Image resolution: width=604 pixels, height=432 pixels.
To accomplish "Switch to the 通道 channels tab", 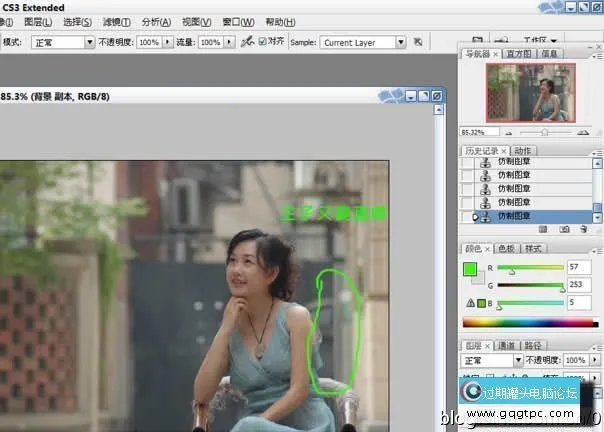I will point(506,346).
